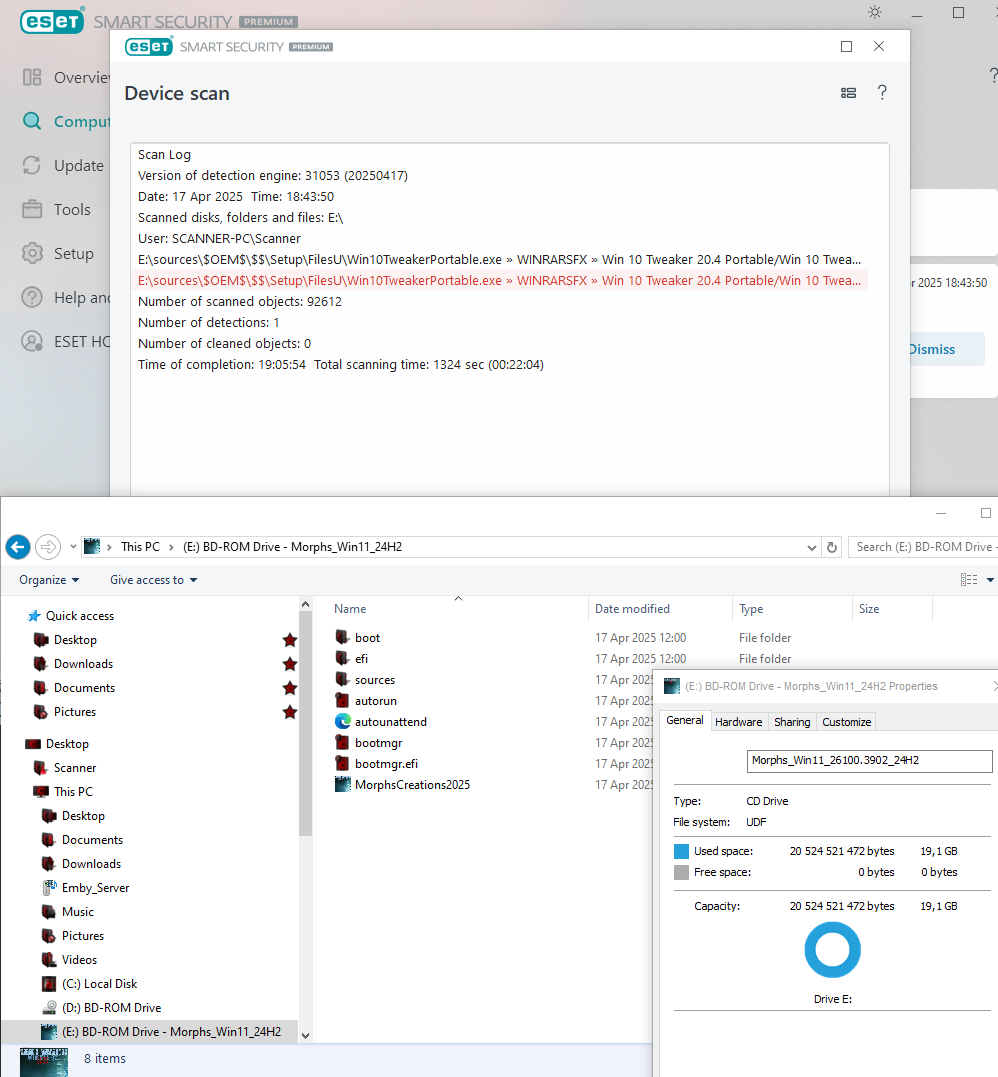998x1077 pixels.
Task: Sort files by the Name column
Action: click(x=350, y=609)
